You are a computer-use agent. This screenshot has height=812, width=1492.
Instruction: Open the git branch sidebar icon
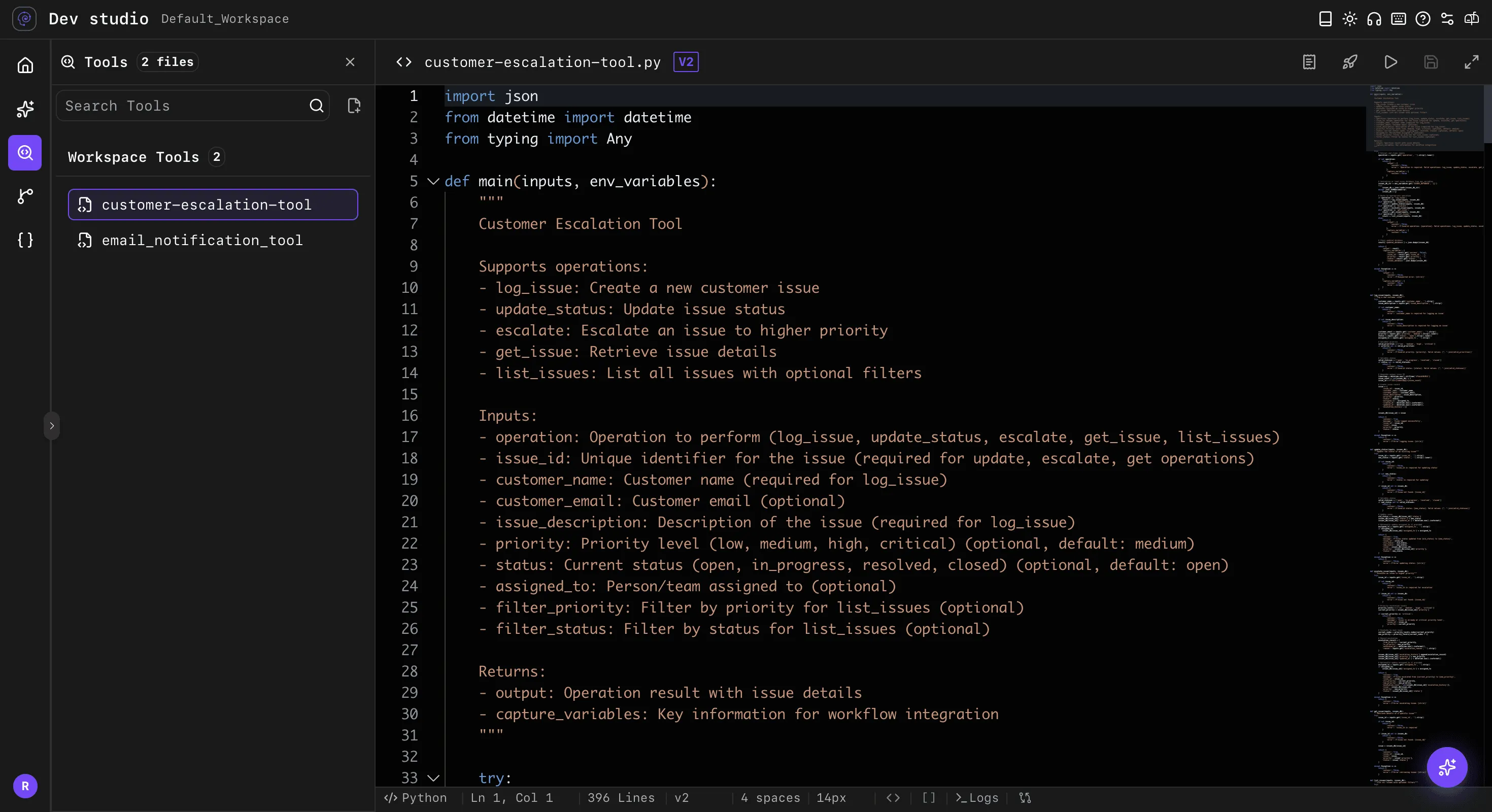pos(25,196)
